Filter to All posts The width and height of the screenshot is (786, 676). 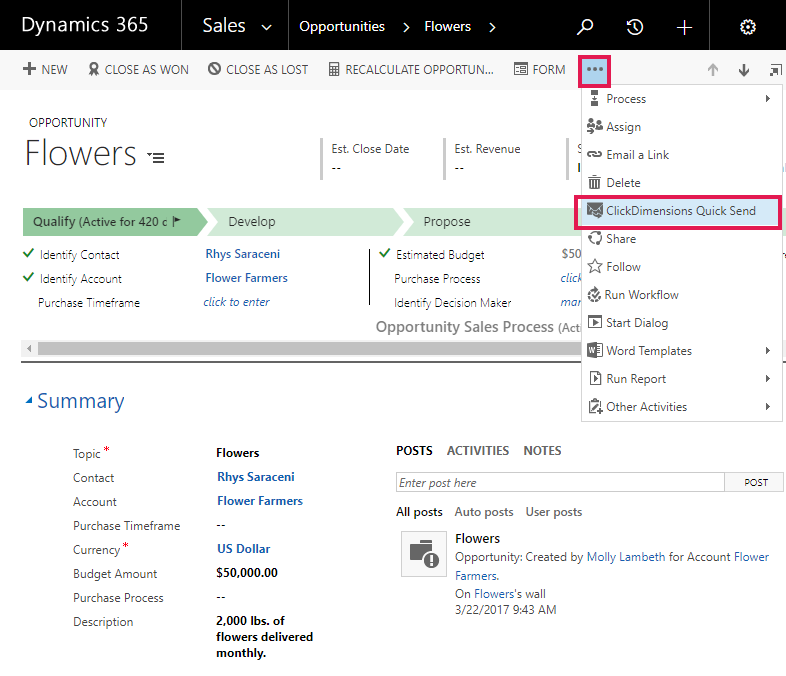(x=419, y=512)
